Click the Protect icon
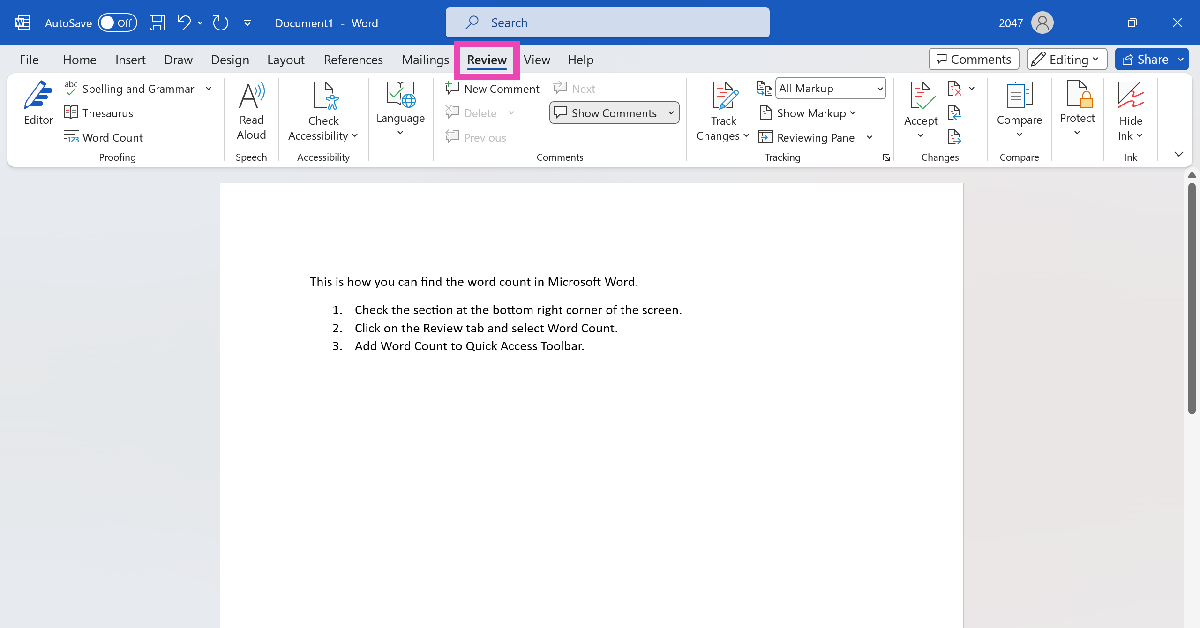This screenshot has height=628, width=1200. coord(1077,97)
